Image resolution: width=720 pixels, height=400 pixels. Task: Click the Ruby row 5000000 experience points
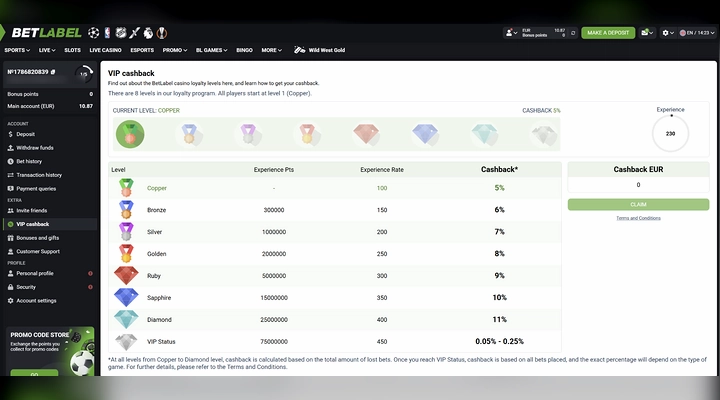point(274,276)
